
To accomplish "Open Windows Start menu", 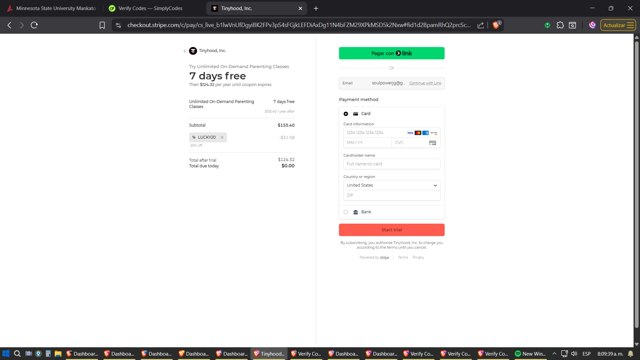I will click(x=6, y=354).
